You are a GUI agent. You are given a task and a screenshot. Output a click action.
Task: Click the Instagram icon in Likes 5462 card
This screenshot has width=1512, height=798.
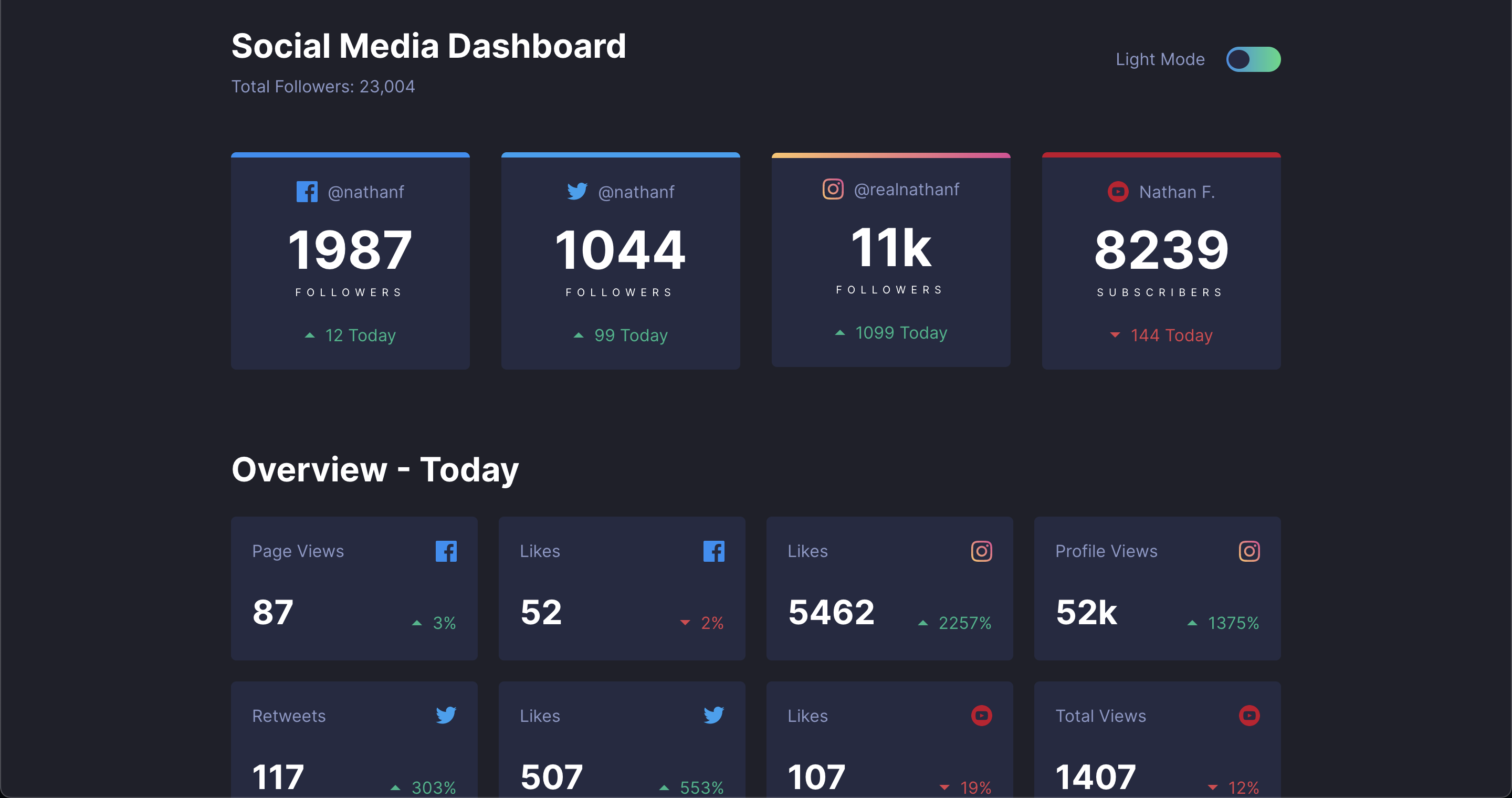pos(981,551)
